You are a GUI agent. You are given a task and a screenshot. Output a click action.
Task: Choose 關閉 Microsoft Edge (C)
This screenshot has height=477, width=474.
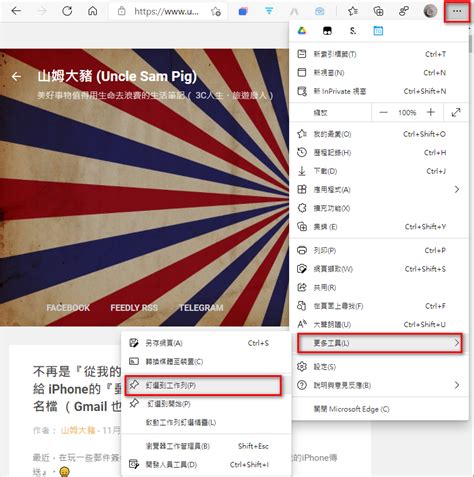pos(379,409)
